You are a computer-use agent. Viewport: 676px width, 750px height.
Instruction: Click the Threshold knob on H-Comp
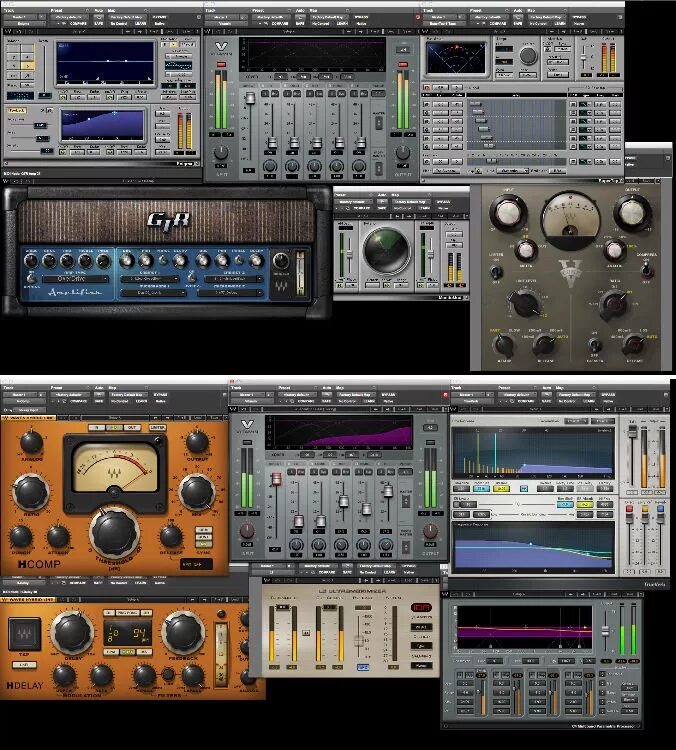(115, 532)
